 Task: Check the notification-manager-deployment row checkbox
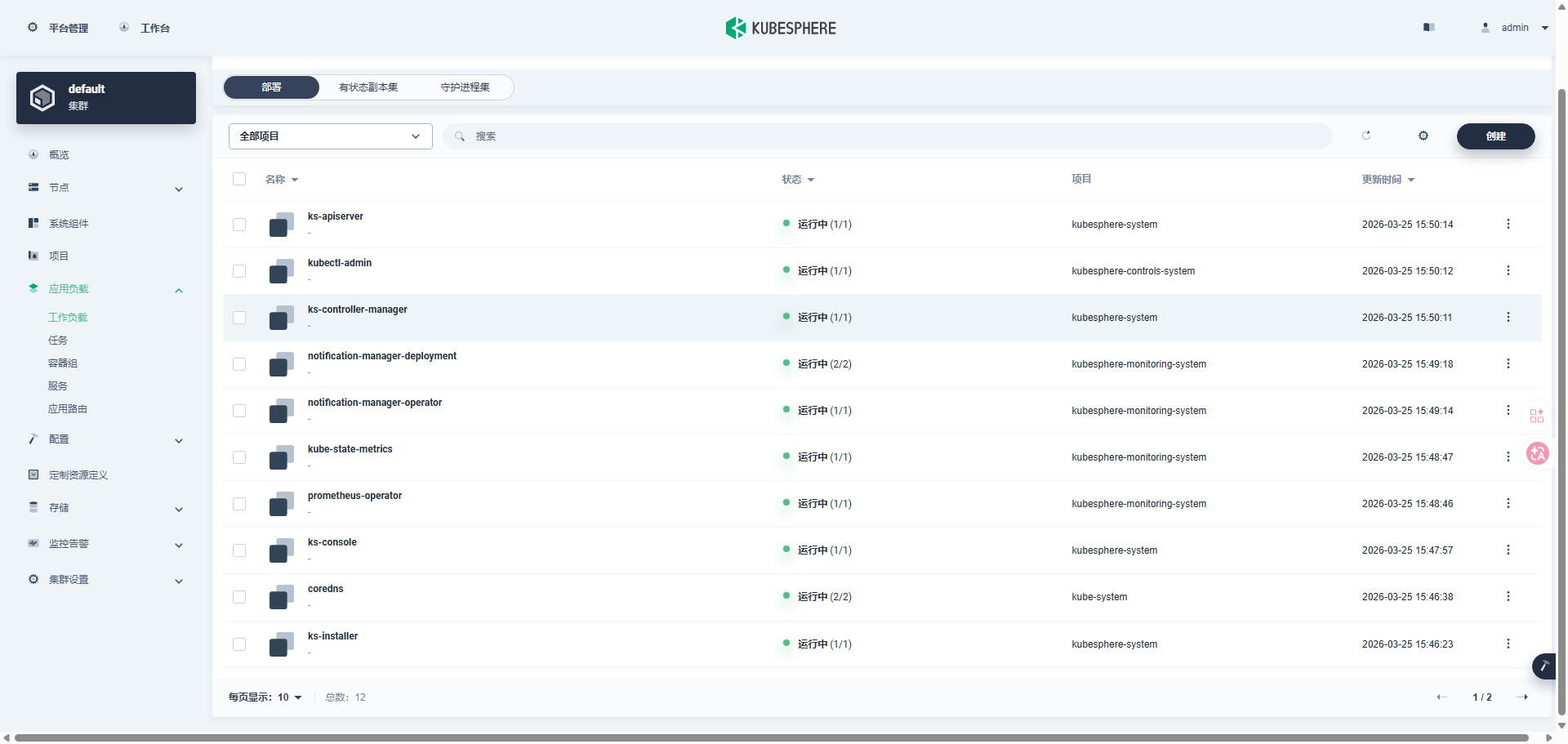coord(239,364)
